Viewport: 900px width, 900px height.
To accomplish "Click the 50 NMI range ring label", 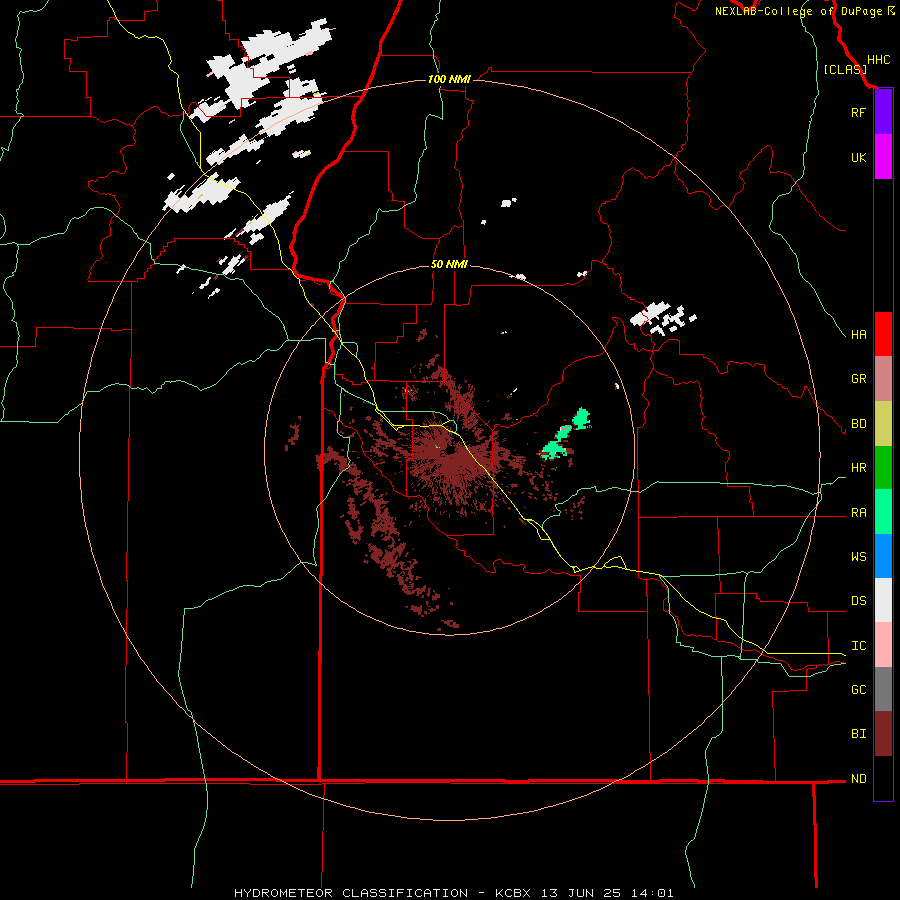I will point(449,264).
